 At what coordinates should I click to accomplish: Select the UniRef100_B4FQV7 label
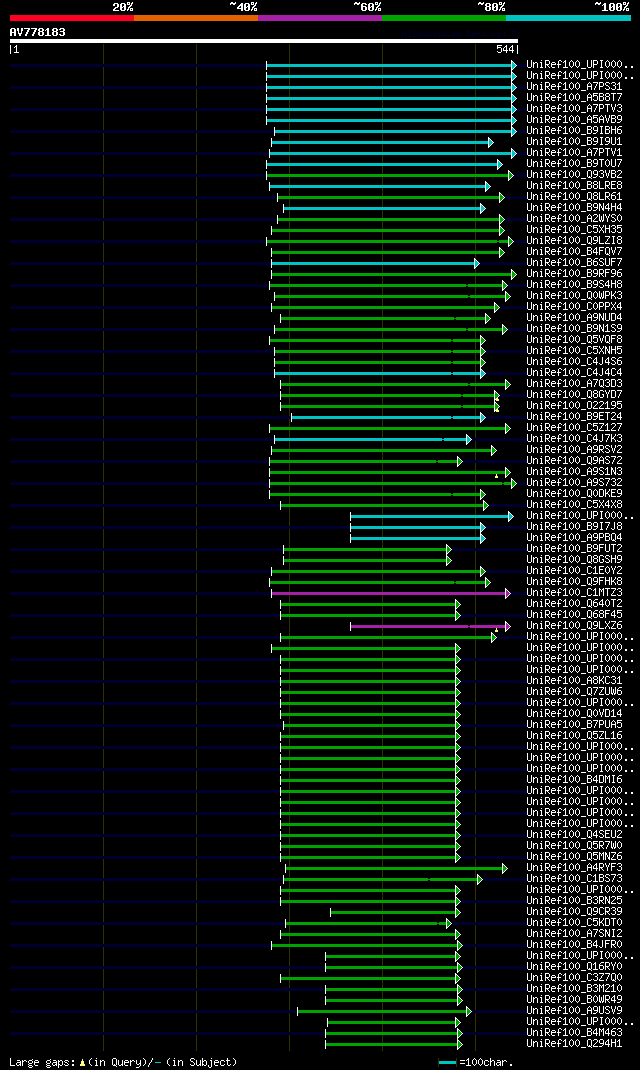click(x=574, y=252)
